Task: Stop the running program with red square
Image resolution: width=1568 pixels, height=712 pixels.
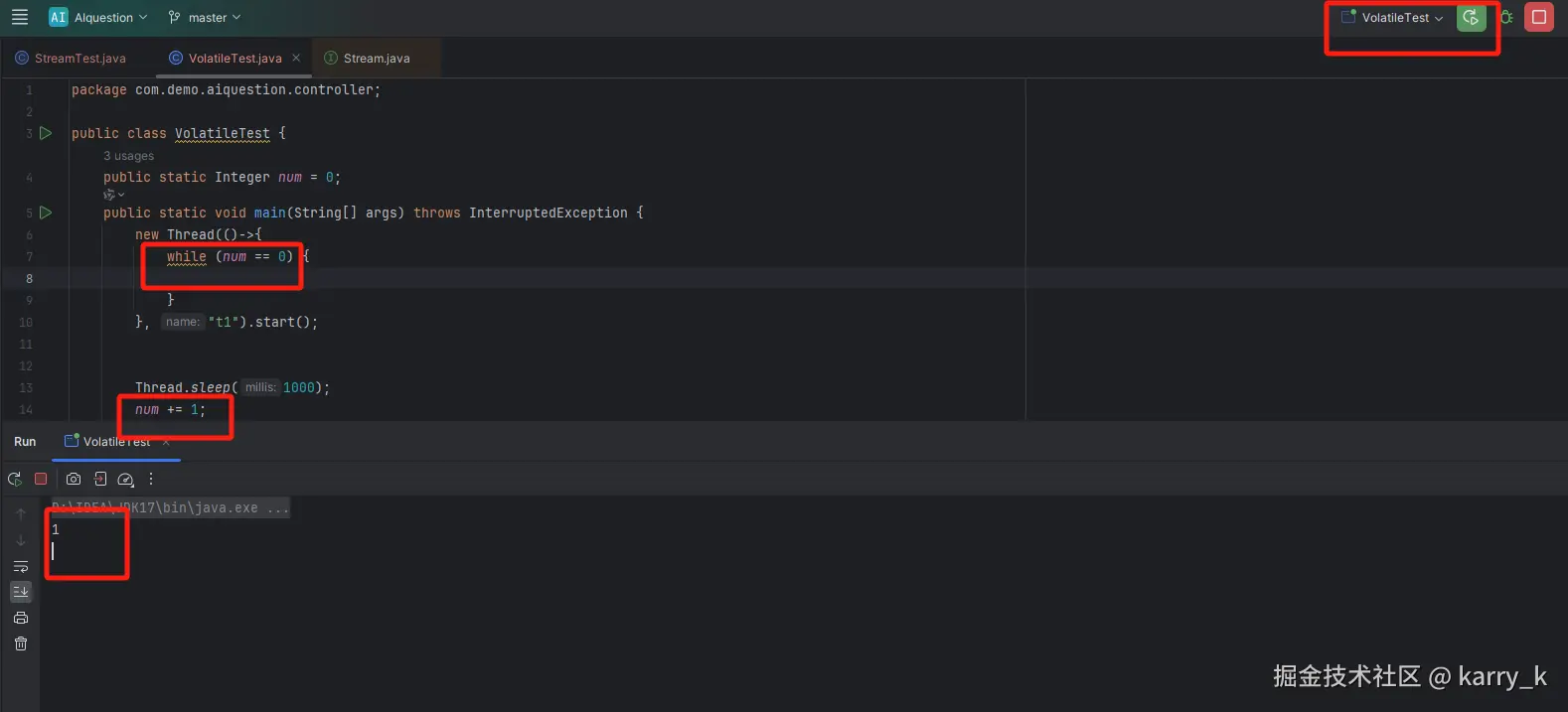Action: click(1538, 17)
